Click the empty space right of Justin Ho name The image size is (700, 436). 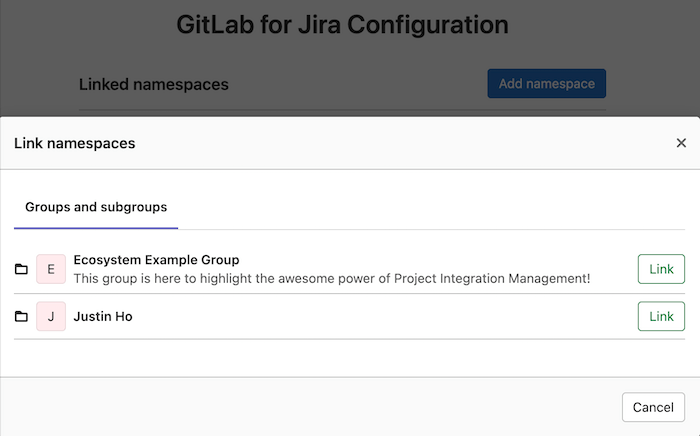[380, 316]
